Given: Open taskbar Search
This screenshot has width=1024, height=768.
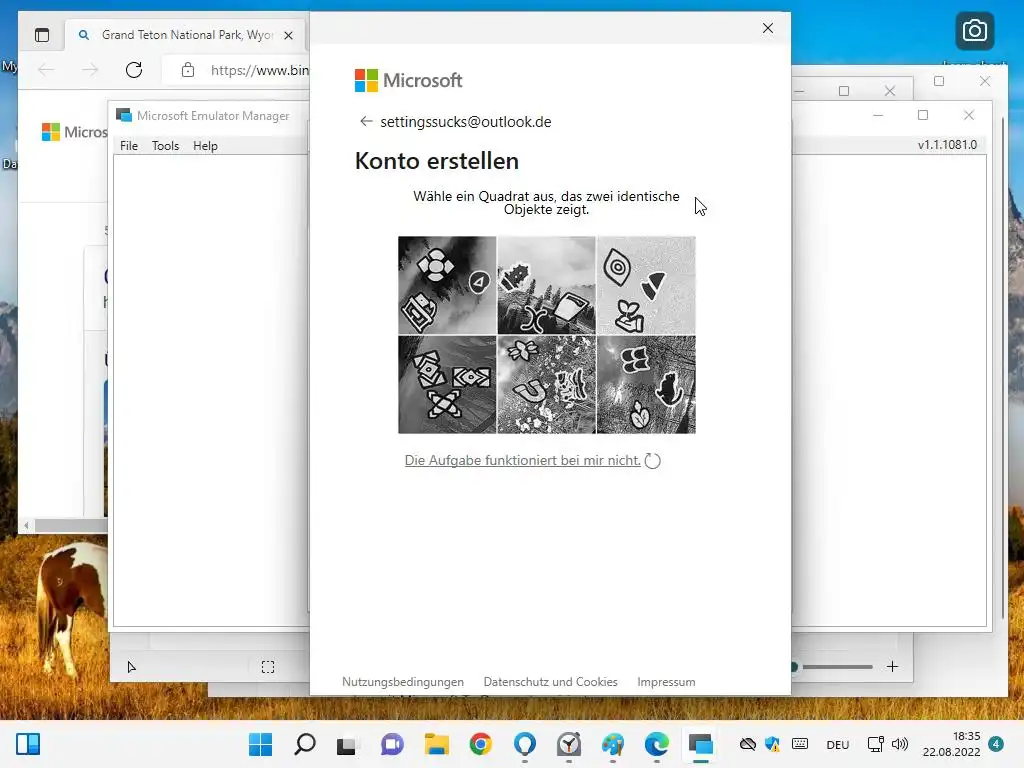Looking at the screenshot, I should pyautogui.click(x=305, y=744).
